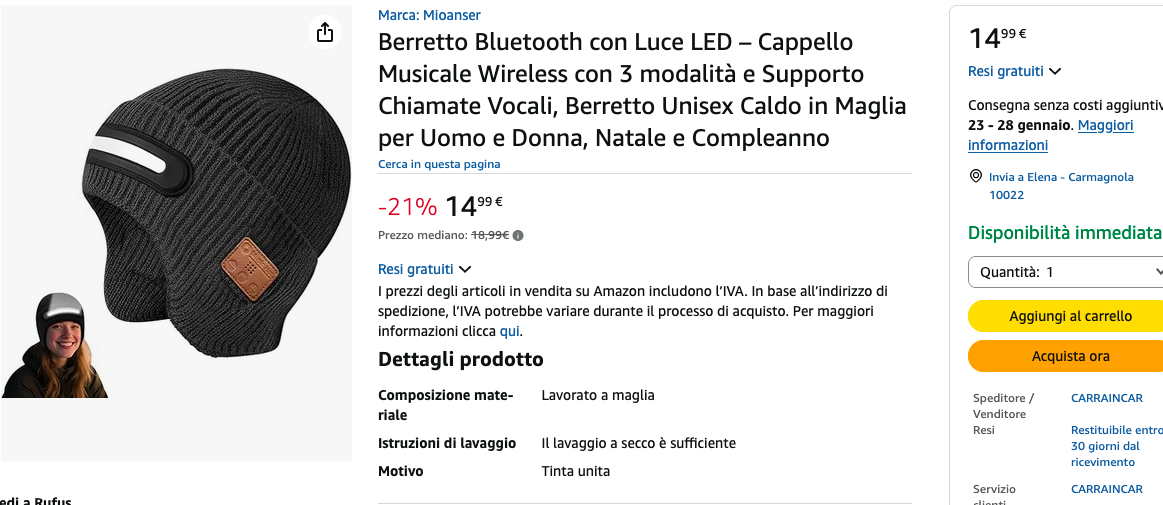
Task: Follow the "qui" link in the IVA notice
Action: [509, 331]
